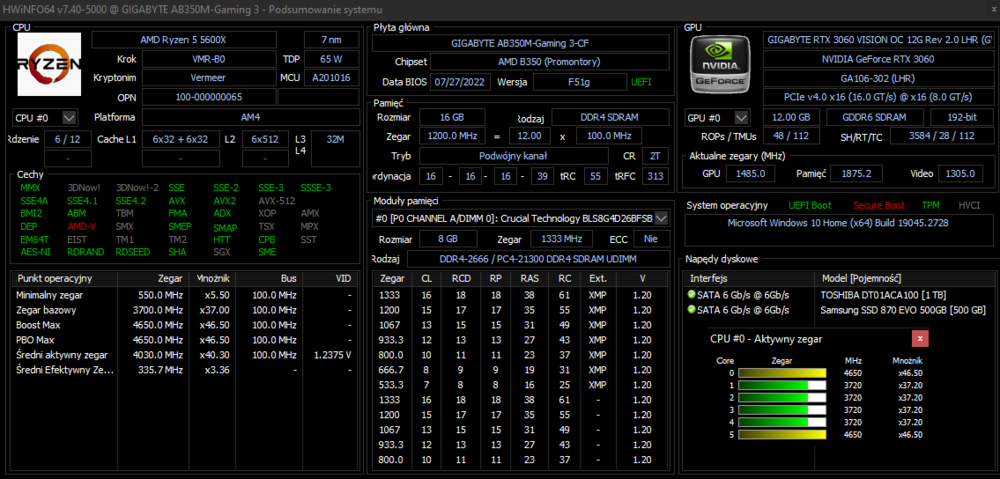Close the CPU #0 Aktywny zegar popup

[920, 339]
